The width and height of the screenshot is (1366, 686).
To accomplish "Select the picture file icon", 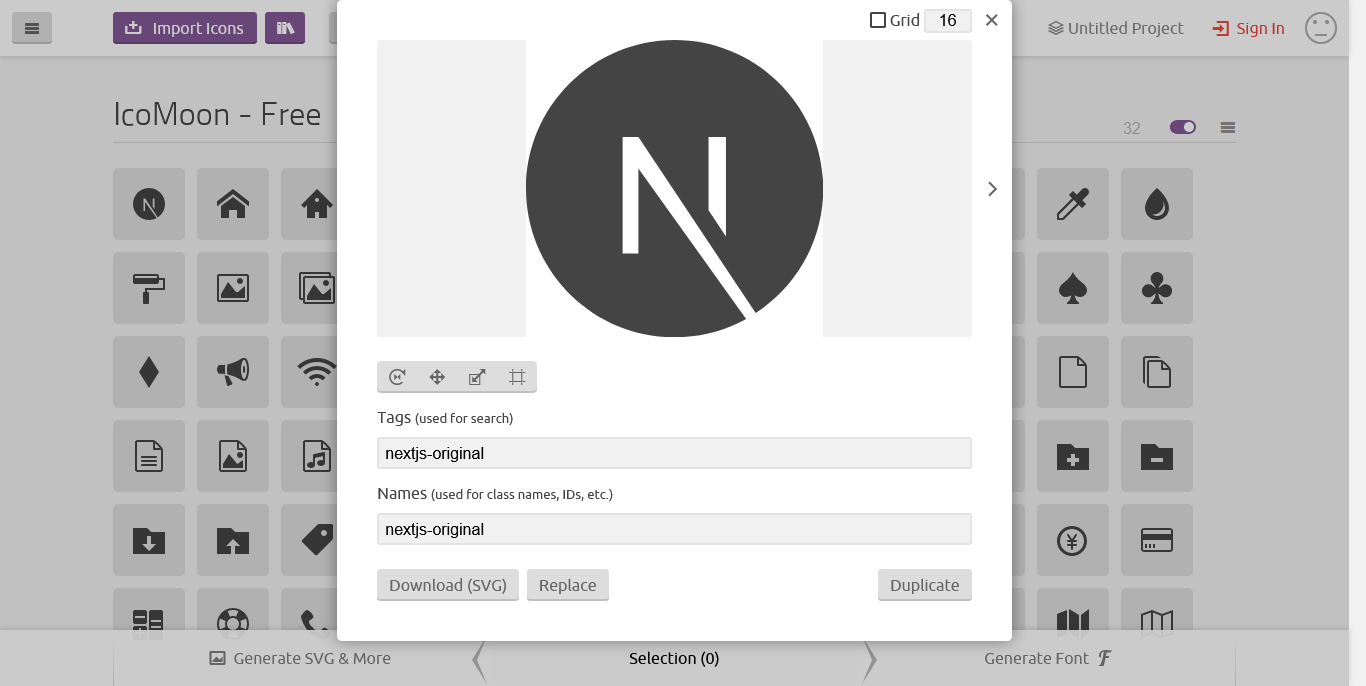I will (233, 456).
